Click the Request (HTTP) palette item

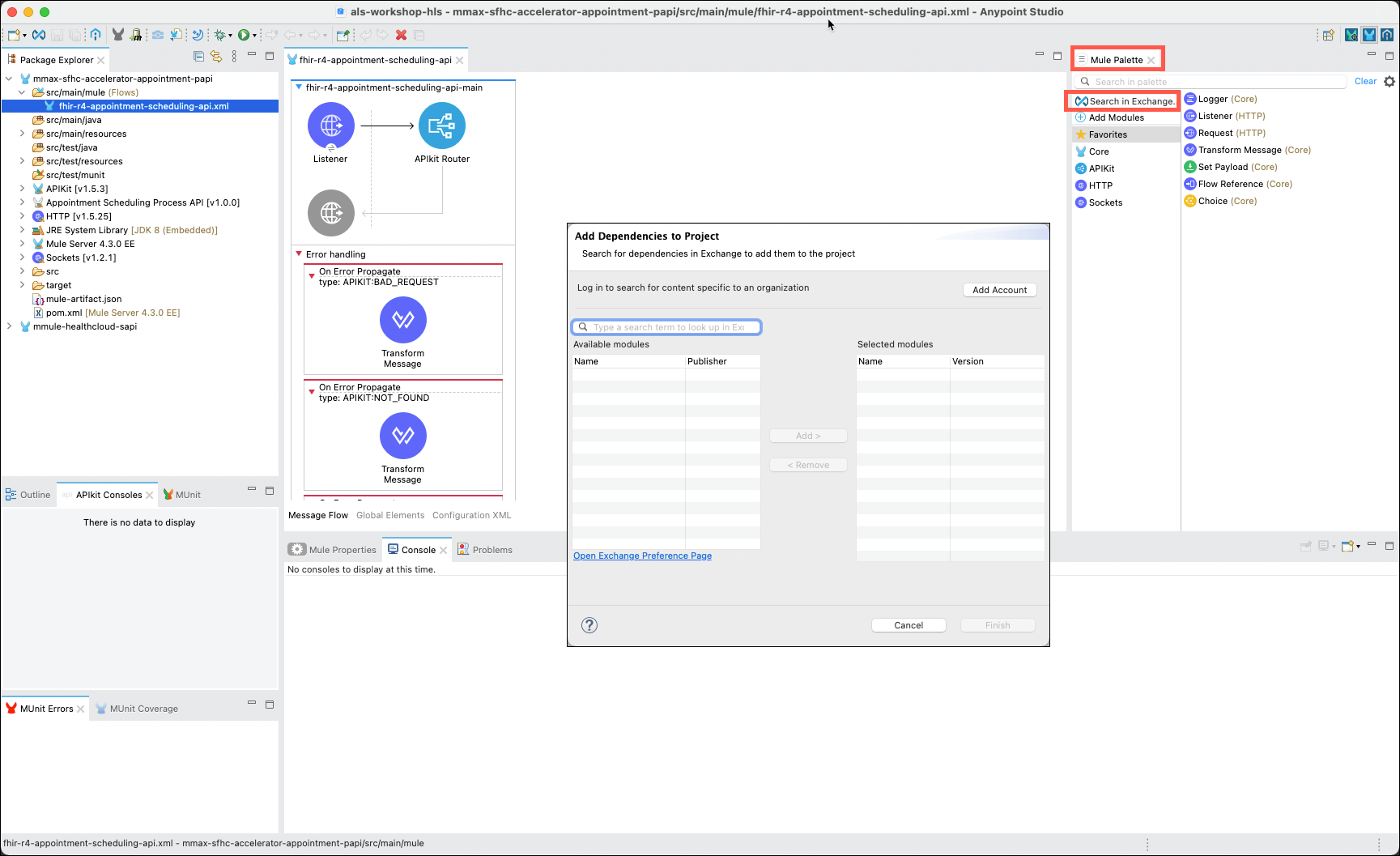(x=1225, y=133)
